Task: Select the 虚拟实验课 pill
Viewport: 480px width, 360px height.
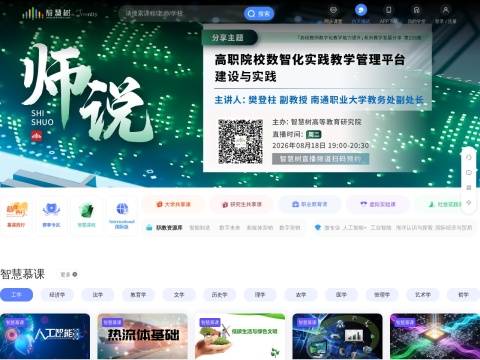Action: tap(378, 204)
